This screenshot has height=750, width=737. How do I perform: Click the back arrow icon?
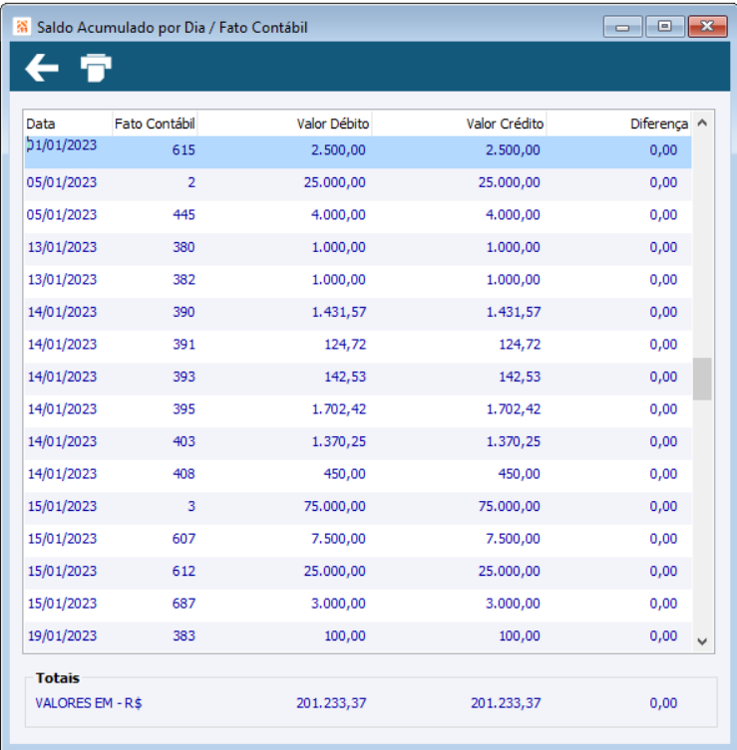tap(42, 67)
